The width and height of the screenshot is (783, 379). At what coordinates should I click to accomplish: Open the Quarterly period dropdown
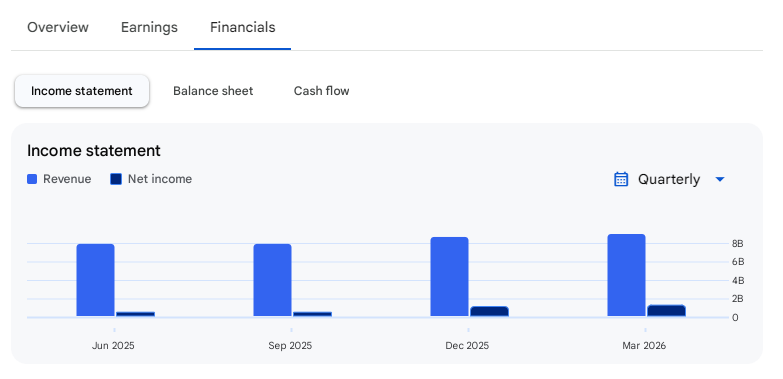click(x=669, y=179)
